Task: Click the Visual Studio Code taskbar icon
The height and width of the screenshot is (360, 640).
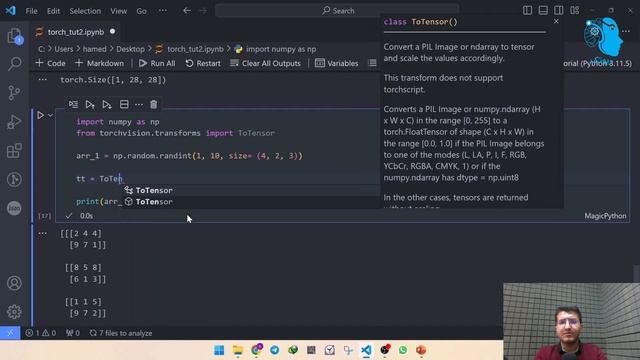Action: [x=366, y=350]
